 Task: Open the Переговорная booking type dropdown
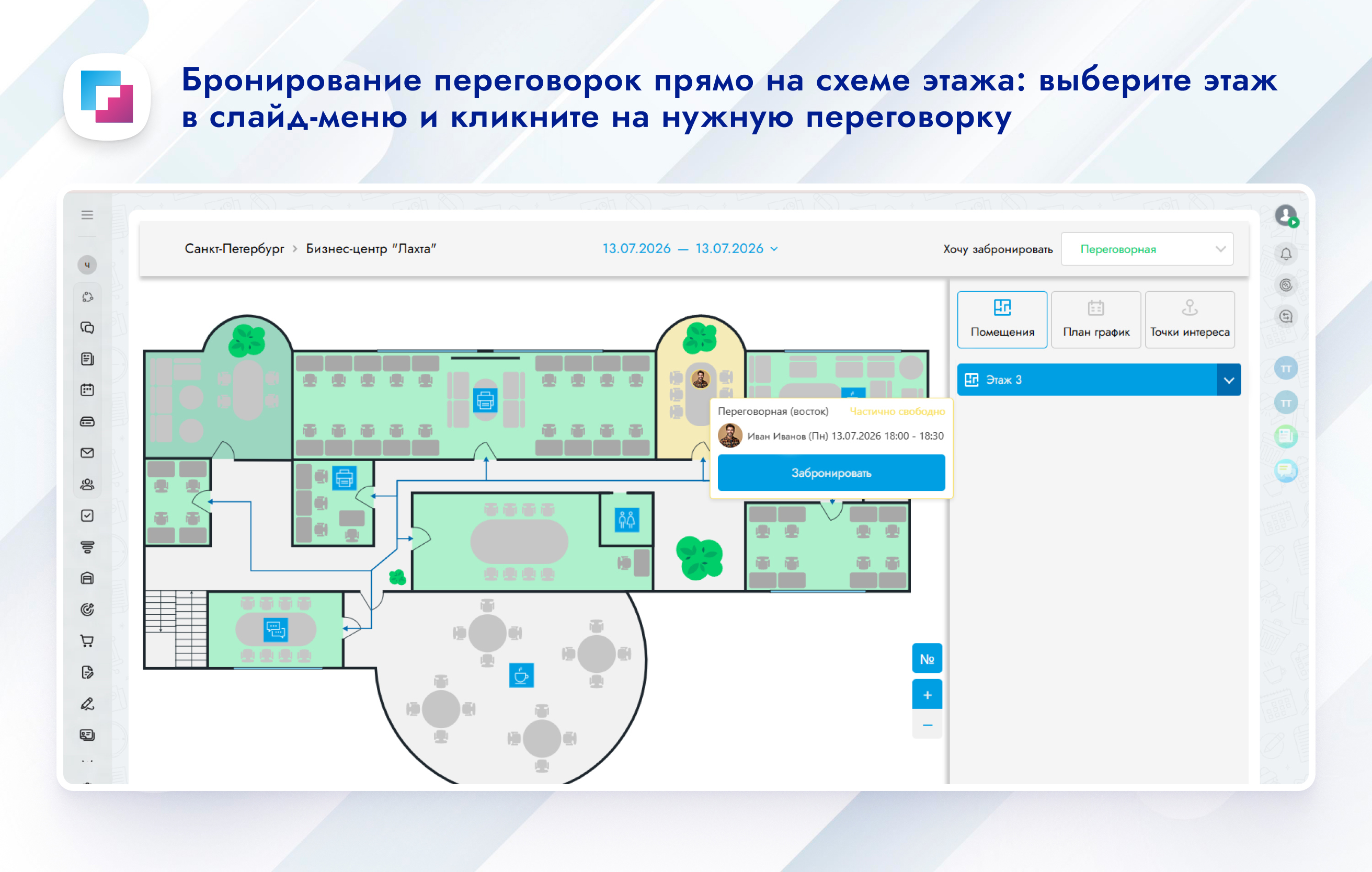tap(1147, 249)
